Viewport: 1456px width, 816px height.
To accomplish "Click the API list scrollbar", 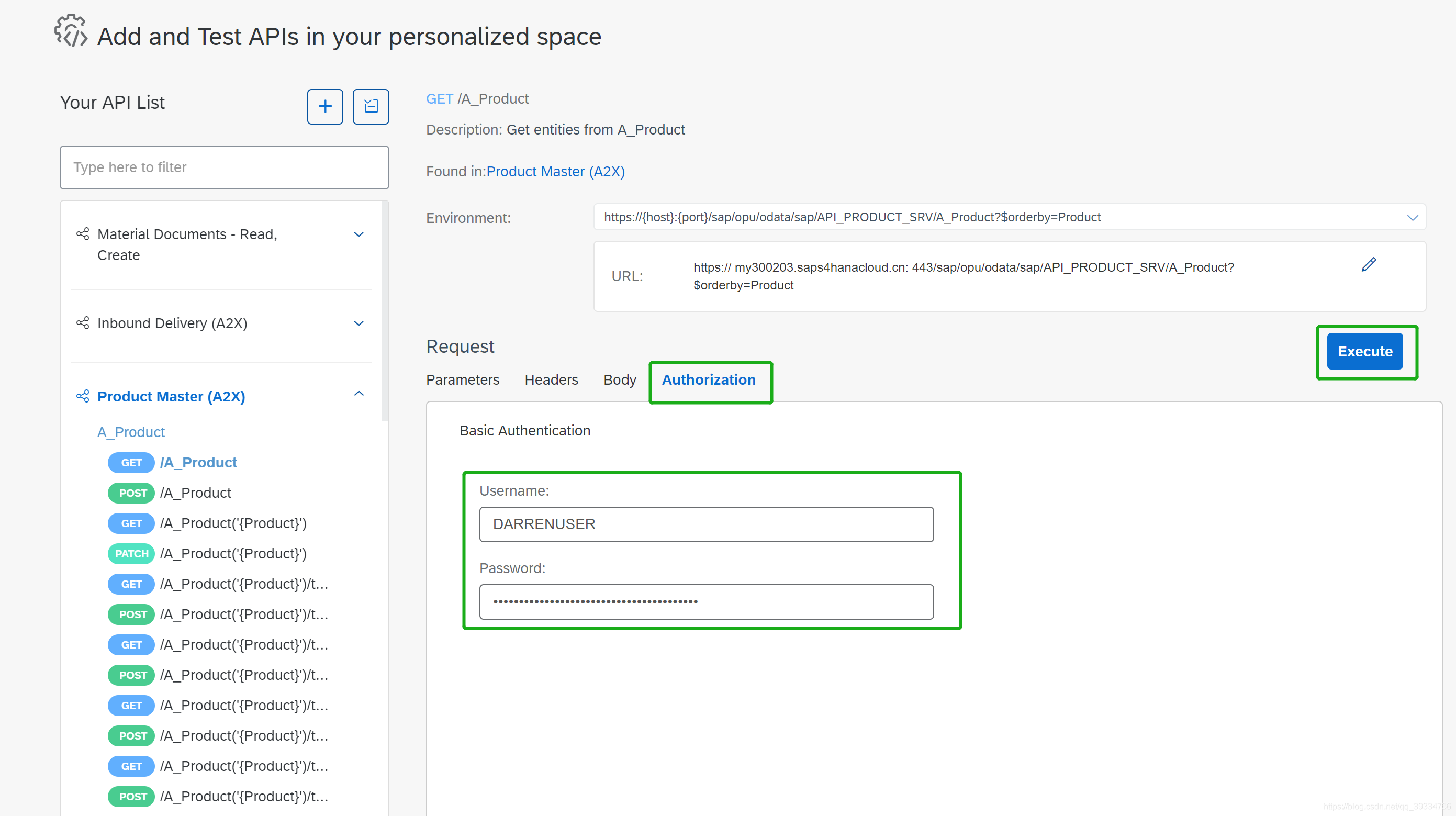I will click(x=385, y=311).
